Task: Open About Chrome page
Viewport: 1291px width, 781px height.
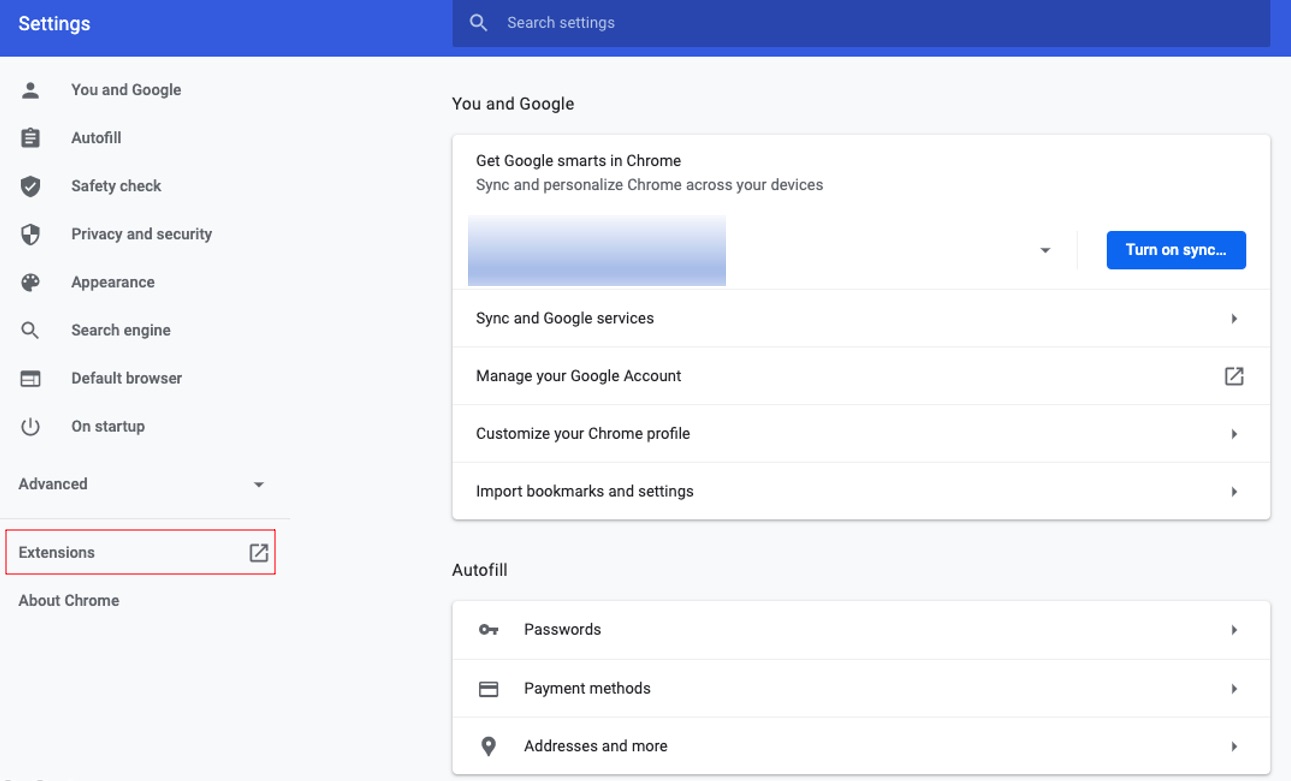Action: [69, 600]
